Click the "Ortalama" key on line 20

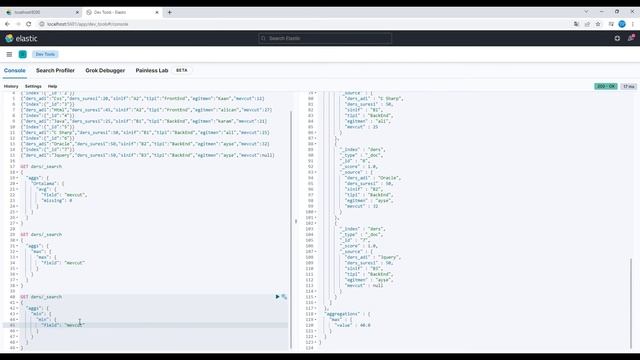[x=43, y=184]
